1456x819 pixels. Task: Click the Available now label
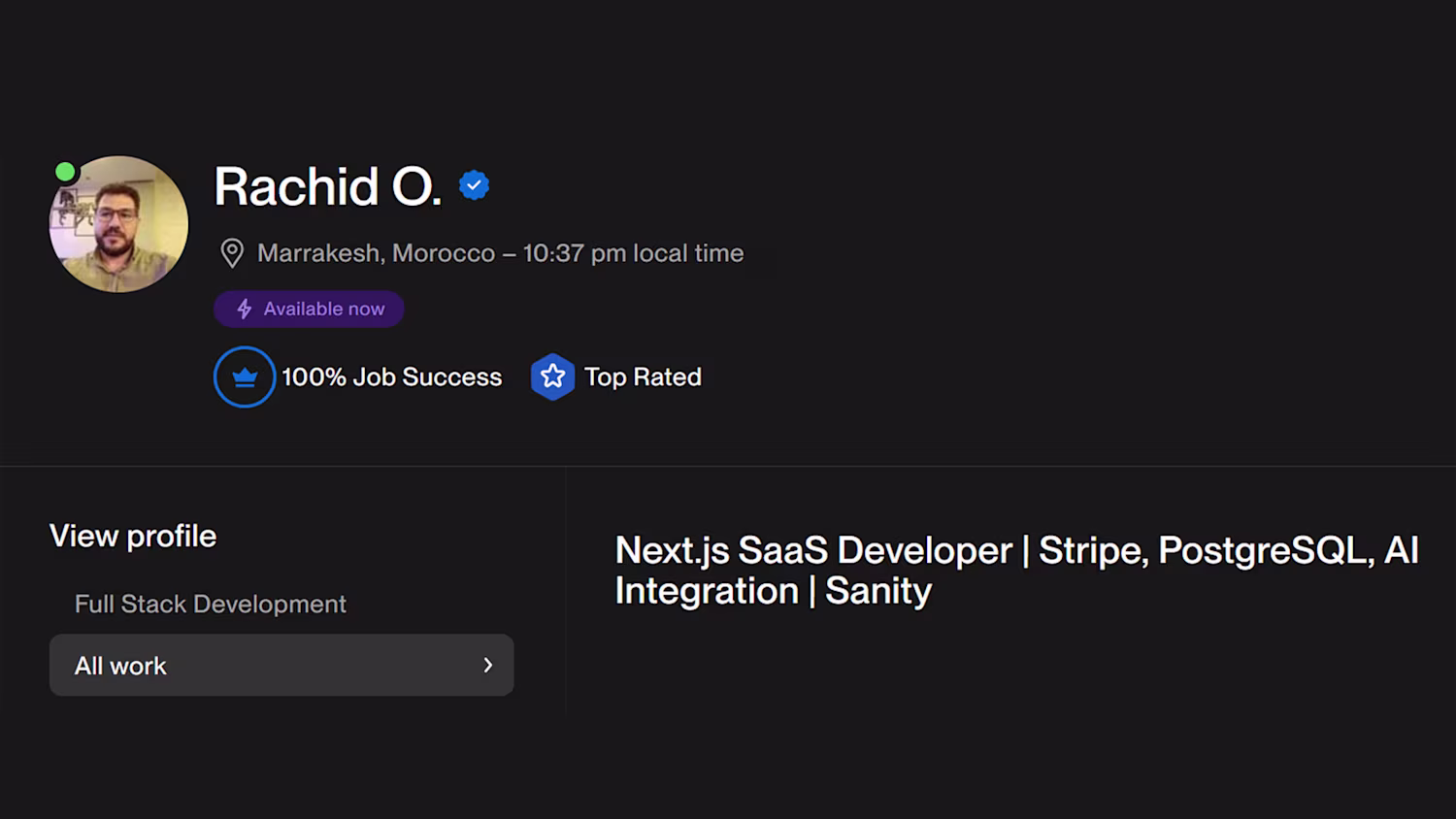324,309
